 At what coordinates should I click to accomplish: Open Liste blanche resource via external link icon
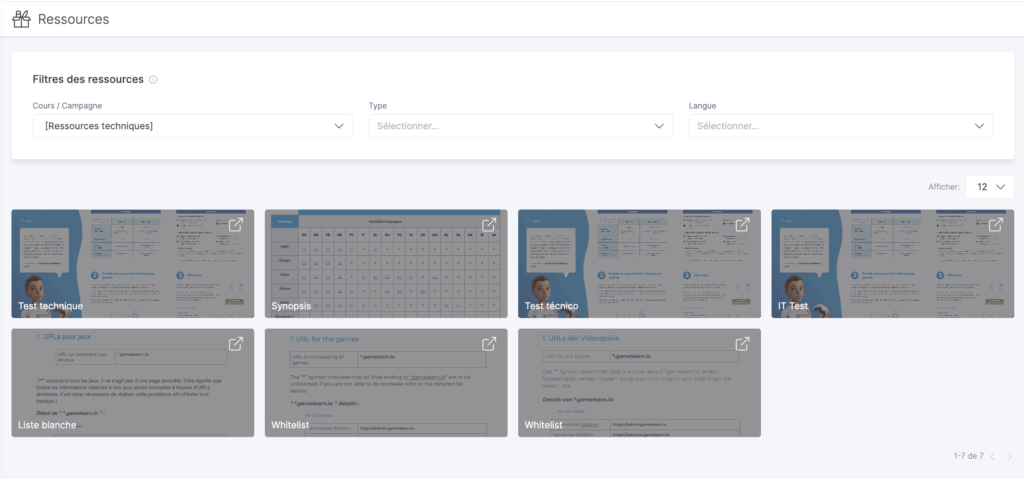236,344
